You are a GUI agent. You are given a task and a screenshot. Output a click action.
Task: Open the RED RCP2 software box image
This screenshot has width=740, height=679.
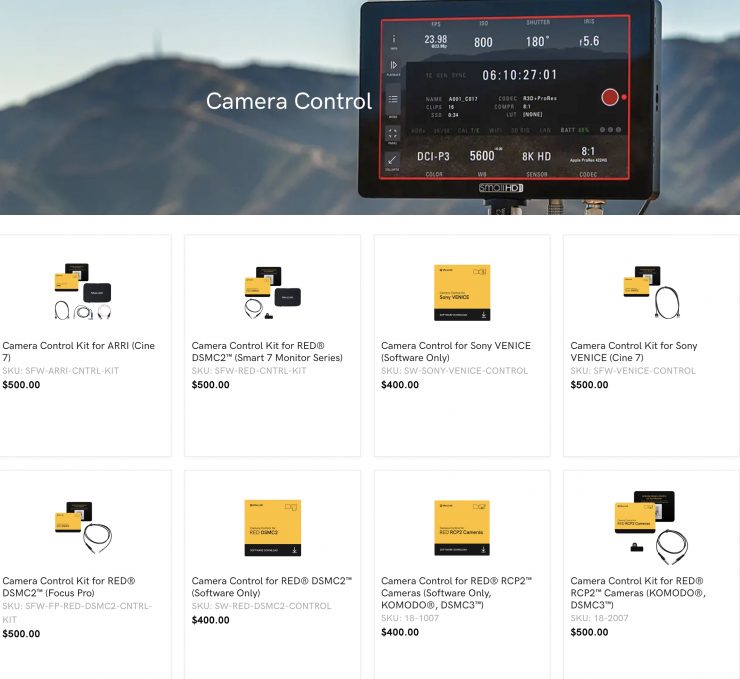pyautogui.click(x=462, y=527)
